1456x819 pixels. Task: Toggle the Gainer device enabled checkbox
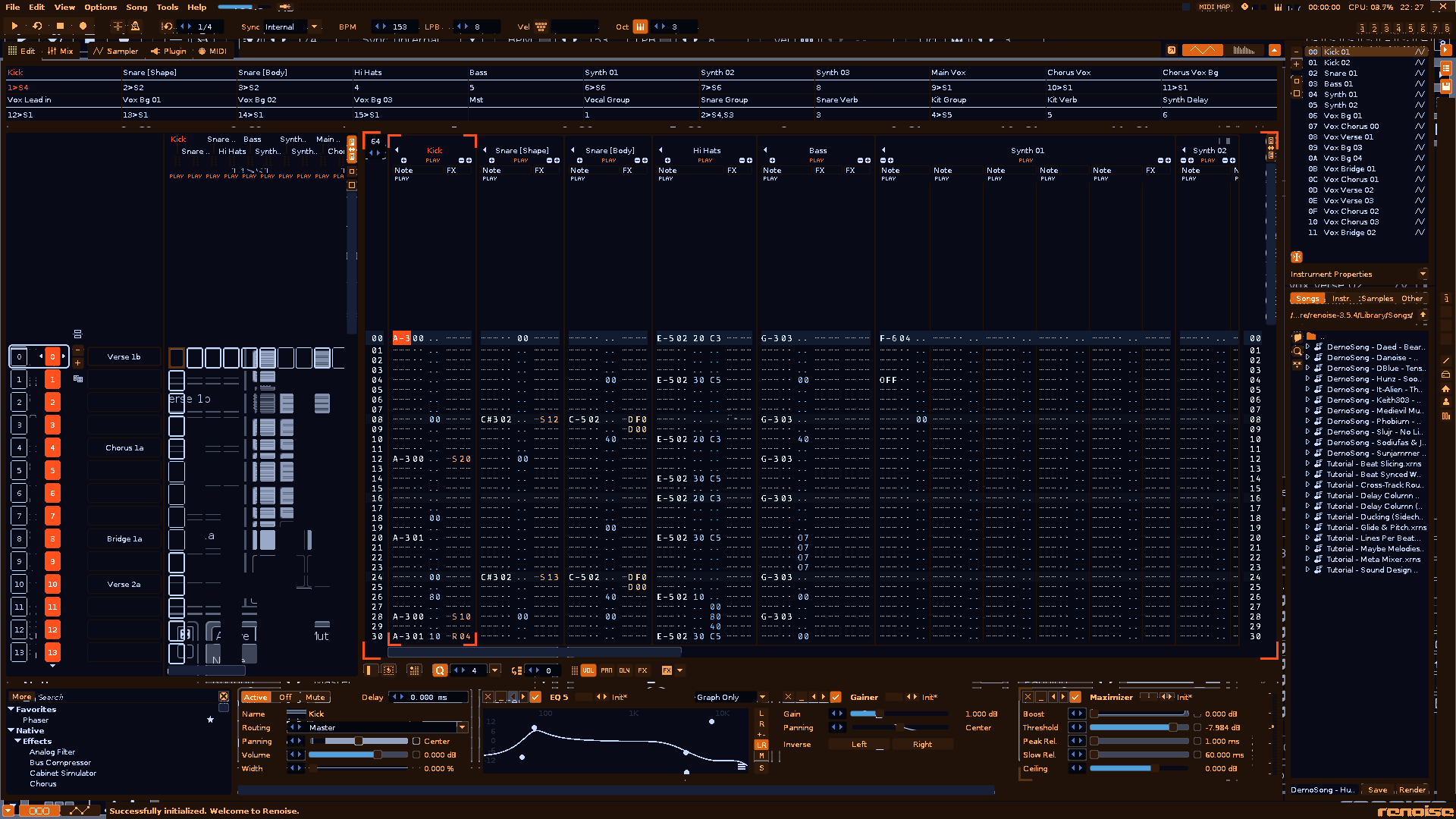pos(836,697)
